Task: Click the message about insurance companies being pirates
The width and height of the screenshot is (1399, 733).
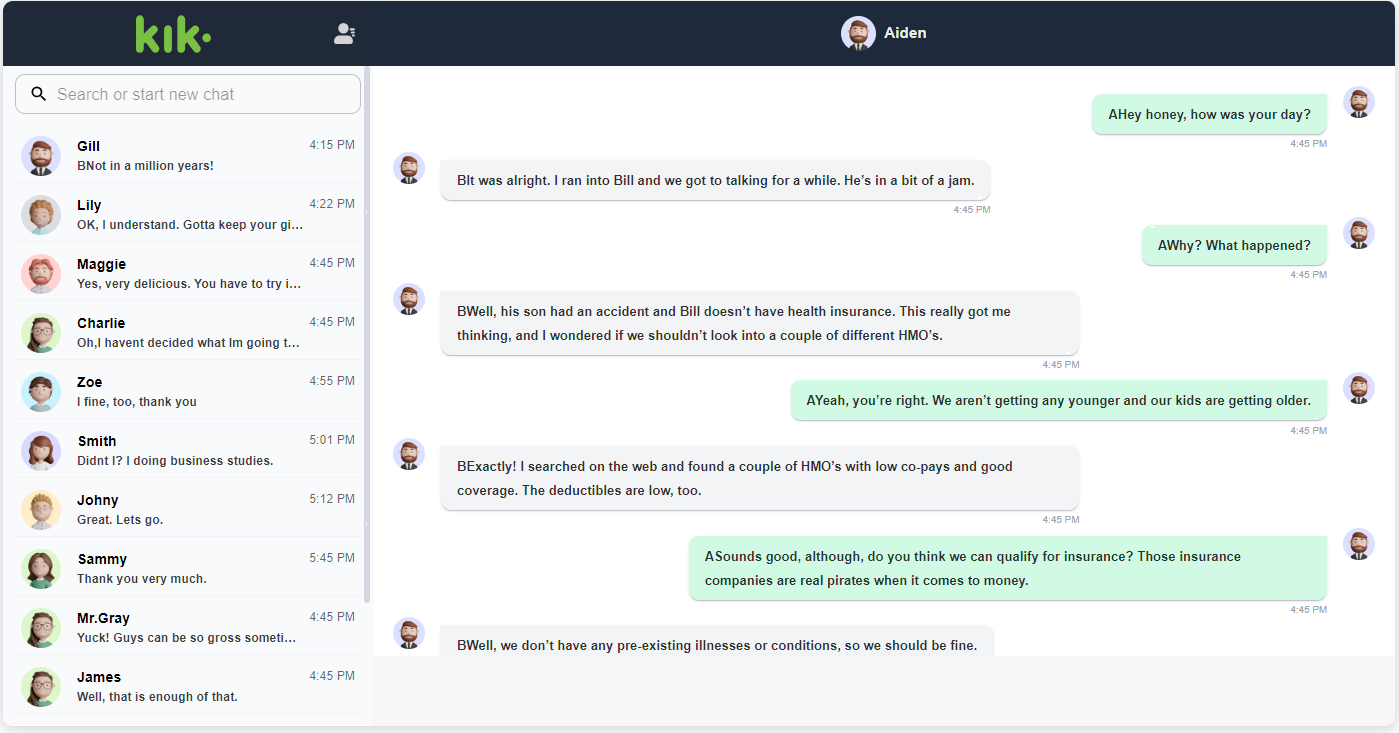Action: pos(1008,568)
